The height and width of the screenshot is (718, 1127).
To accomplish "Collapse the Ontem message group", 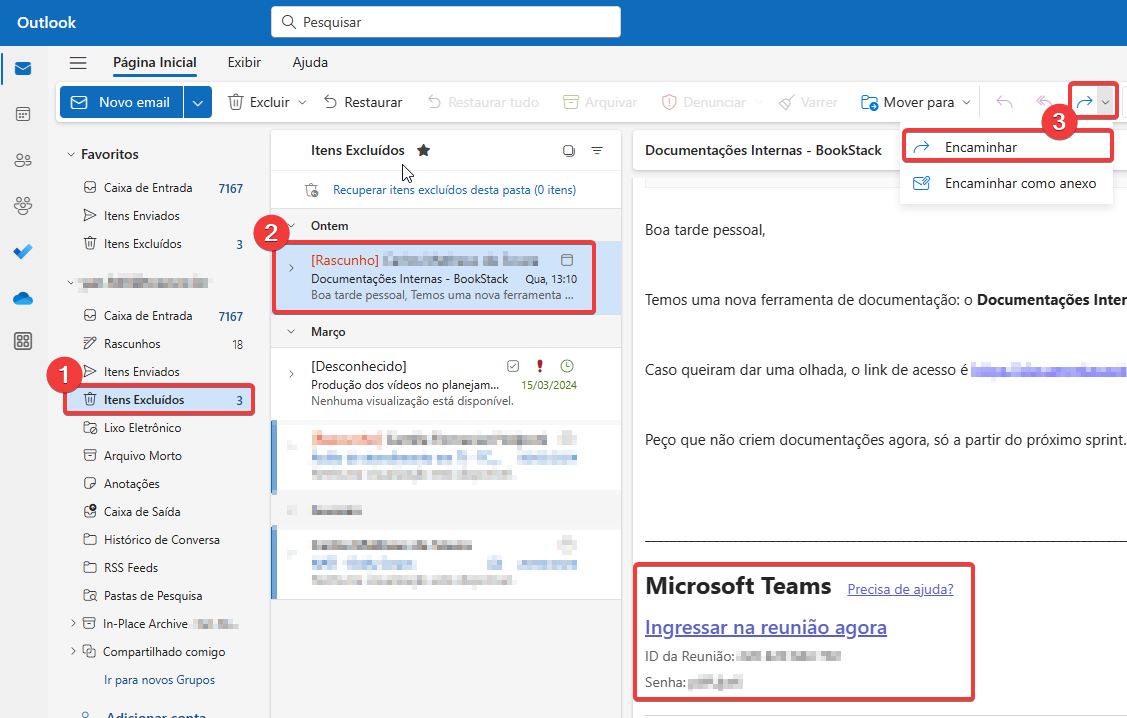I will tap(292, 226).
